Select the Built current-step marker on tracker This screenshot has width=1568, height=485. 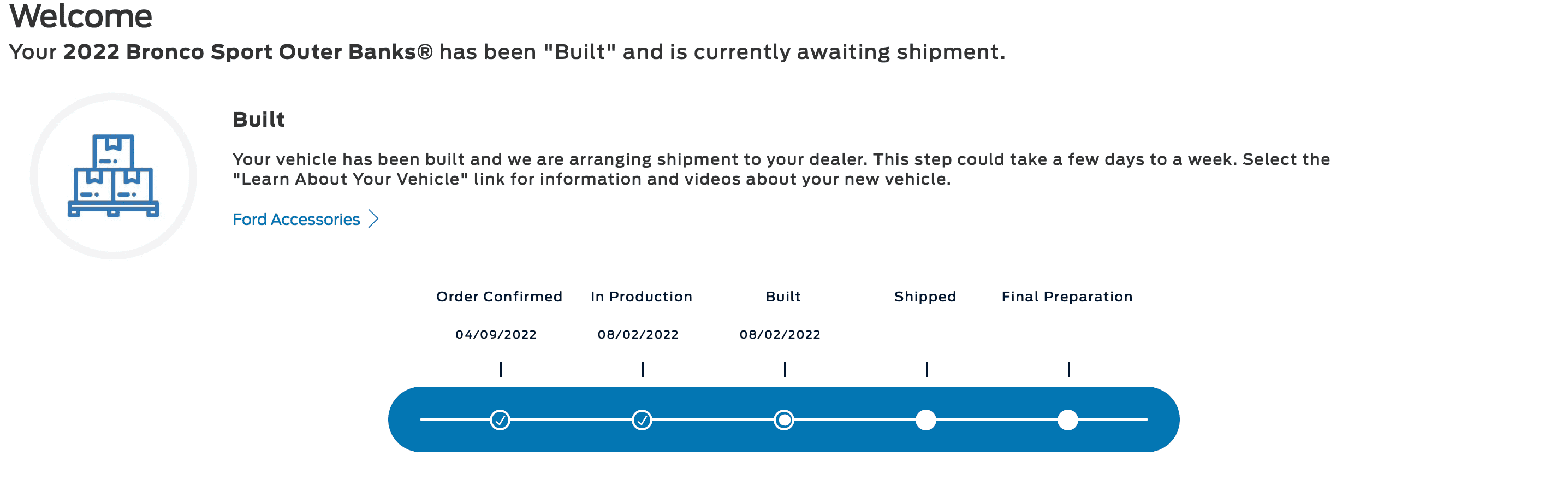click(x=784, y=420)
